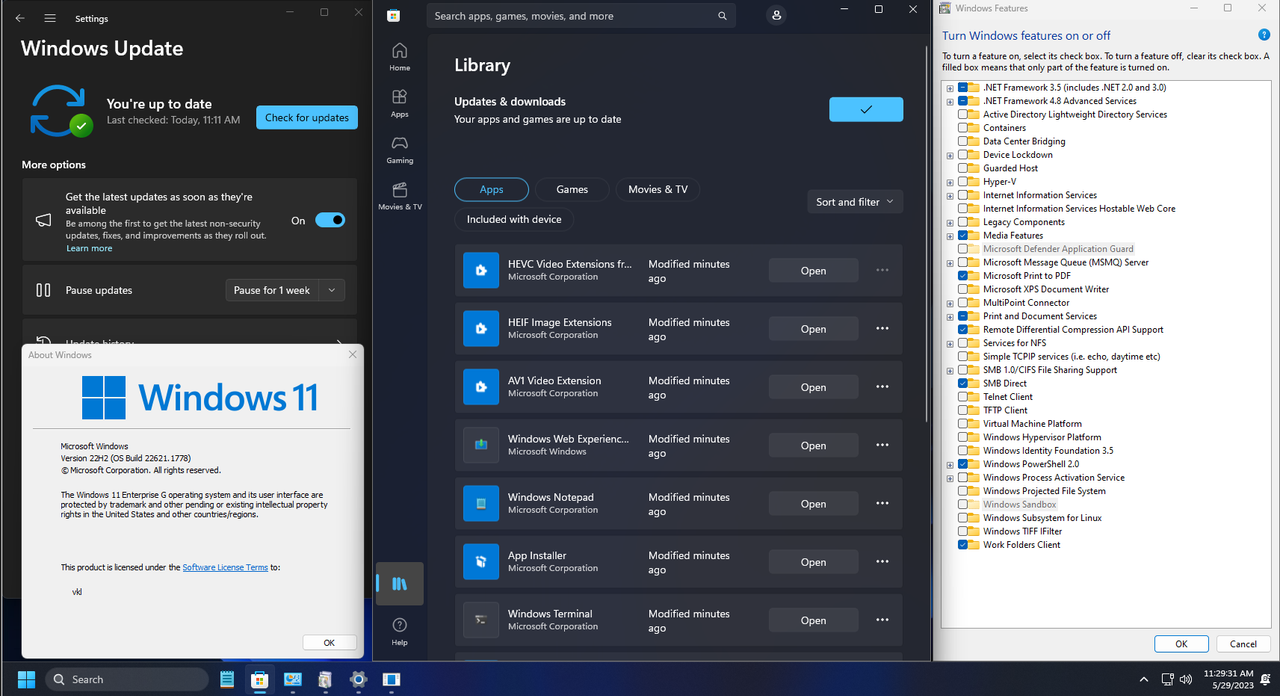Click the search magnifier in Store search box
This screenshot has height=696, width=1280.
pyautogui.click(x=722, y=16)
